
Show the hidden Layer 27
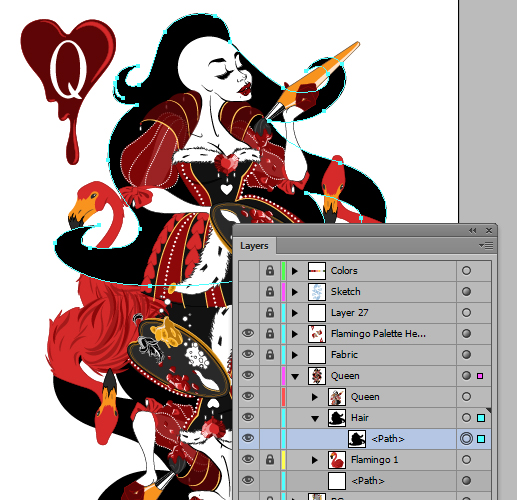249,313
